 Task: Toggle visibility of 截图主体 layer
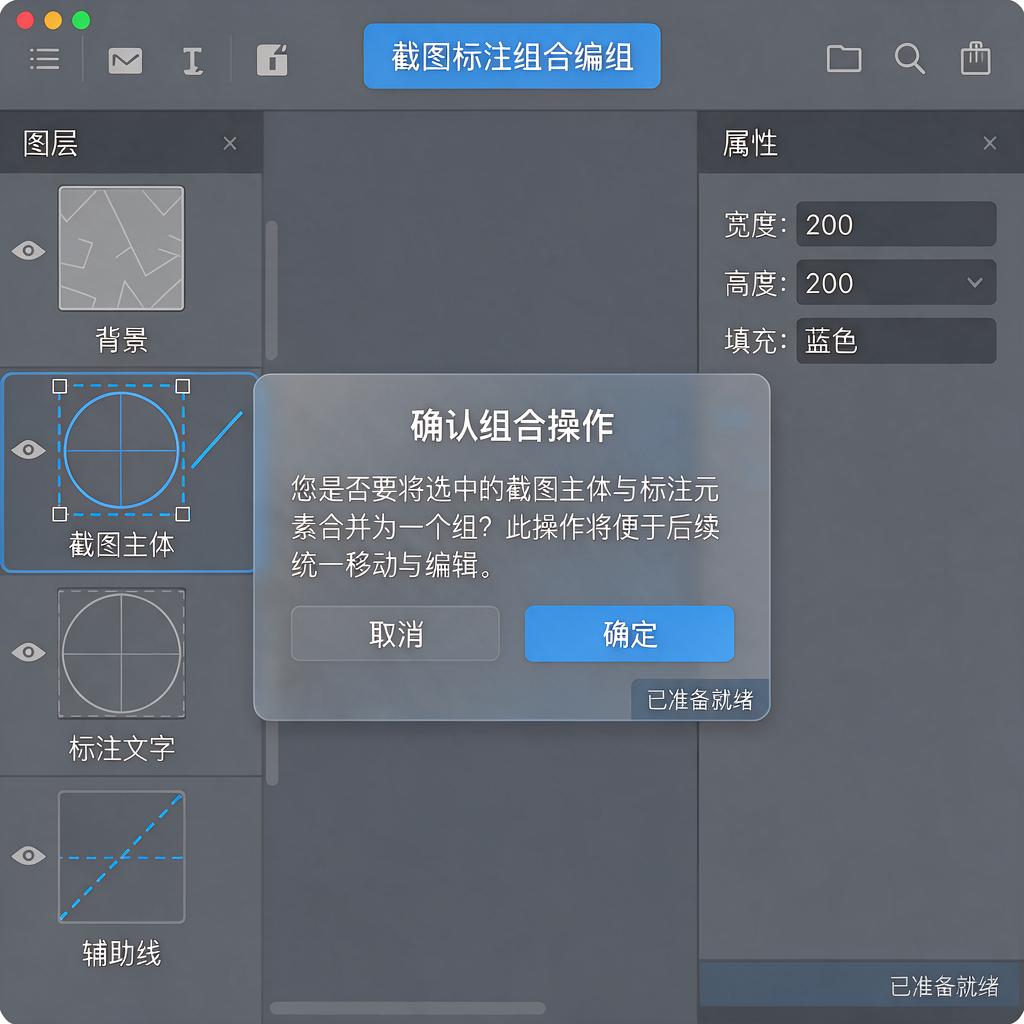pos(29,450)
